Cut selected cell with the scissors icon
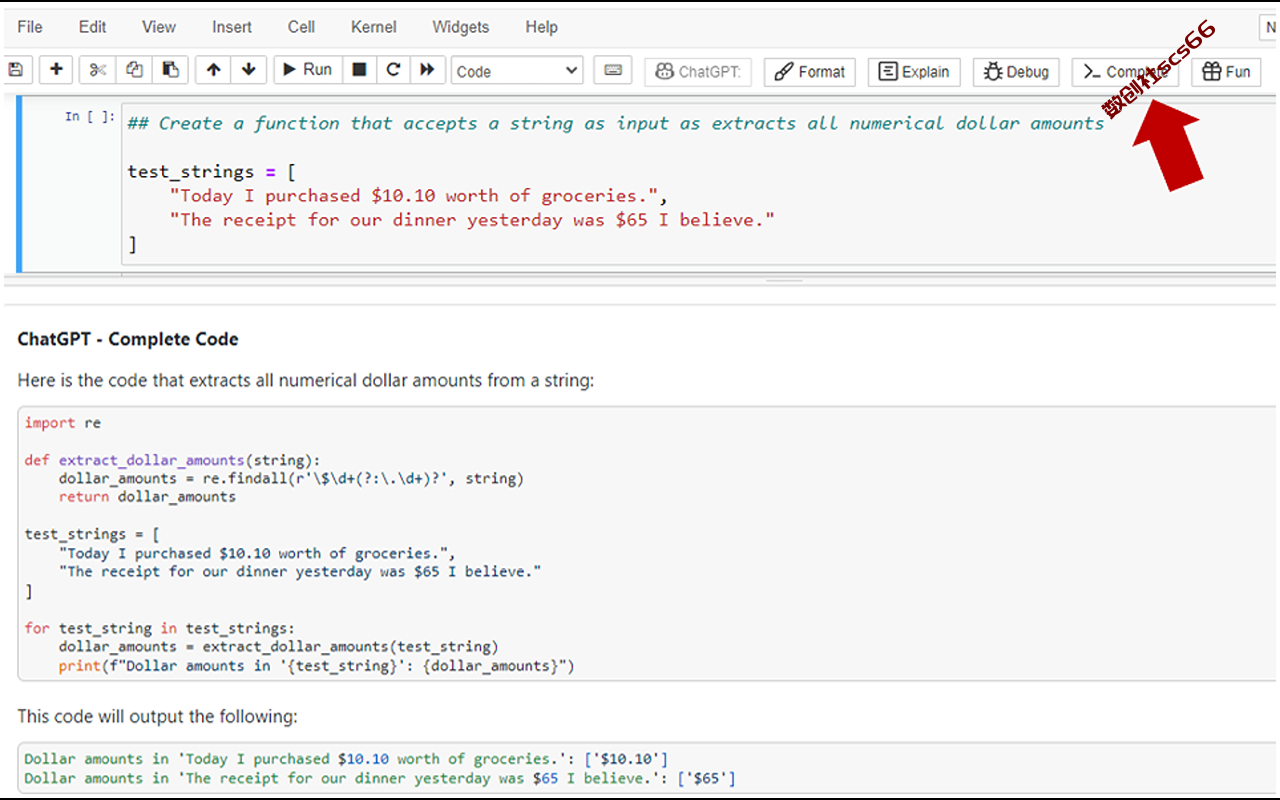 97,70
